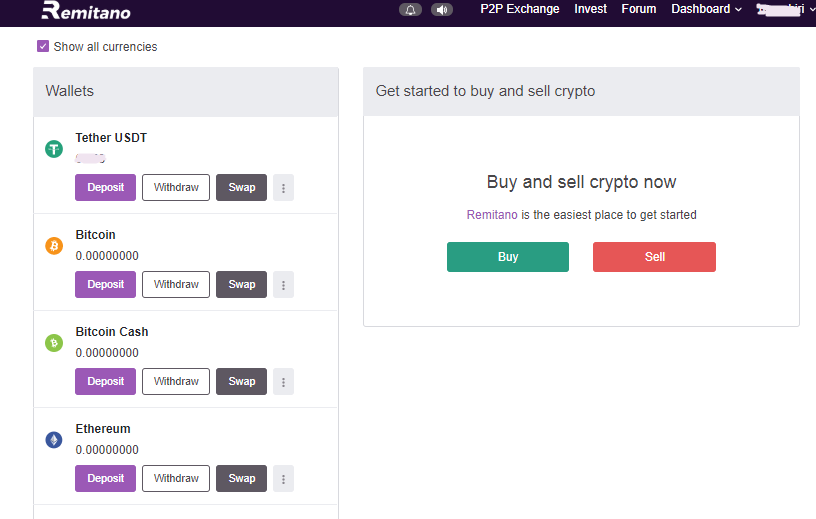Swap Bitcoin
Image resolution: width=816 pixels, height=519 pixels.
click(241, 284)
